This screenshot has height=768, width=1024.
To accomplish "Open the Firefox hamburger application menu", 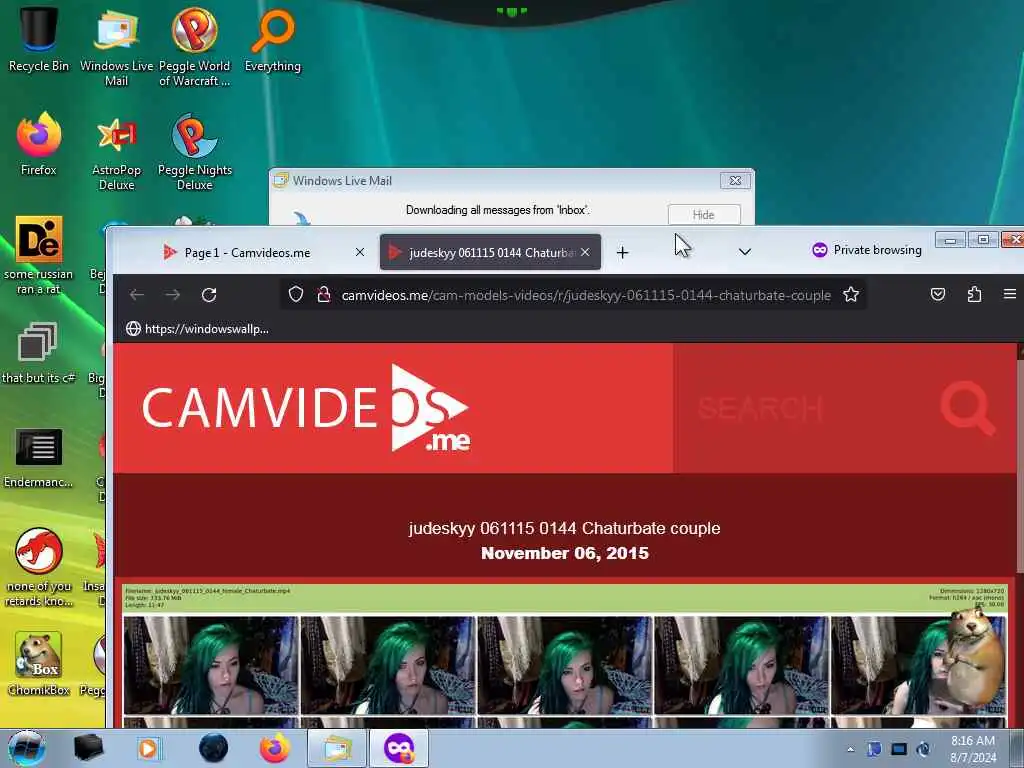I will click(1010, 295).
